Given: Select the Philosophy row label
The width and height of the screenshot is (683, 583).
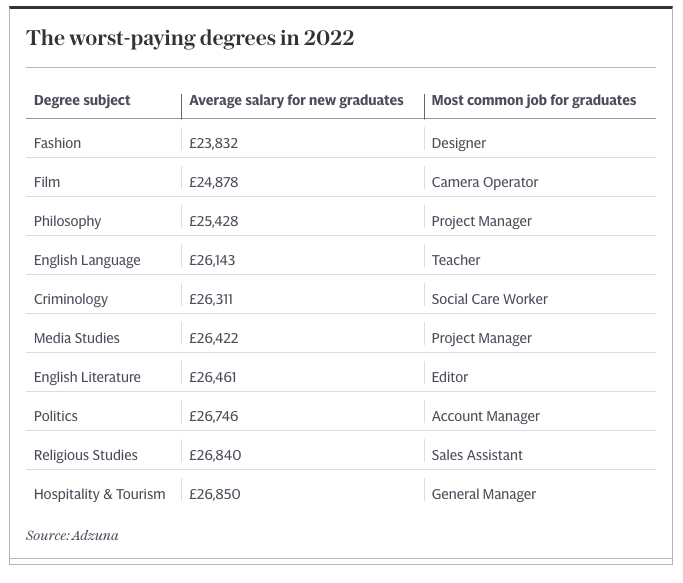Looking at the screenshot, I should pyautogui.click(x=68, y=222).
